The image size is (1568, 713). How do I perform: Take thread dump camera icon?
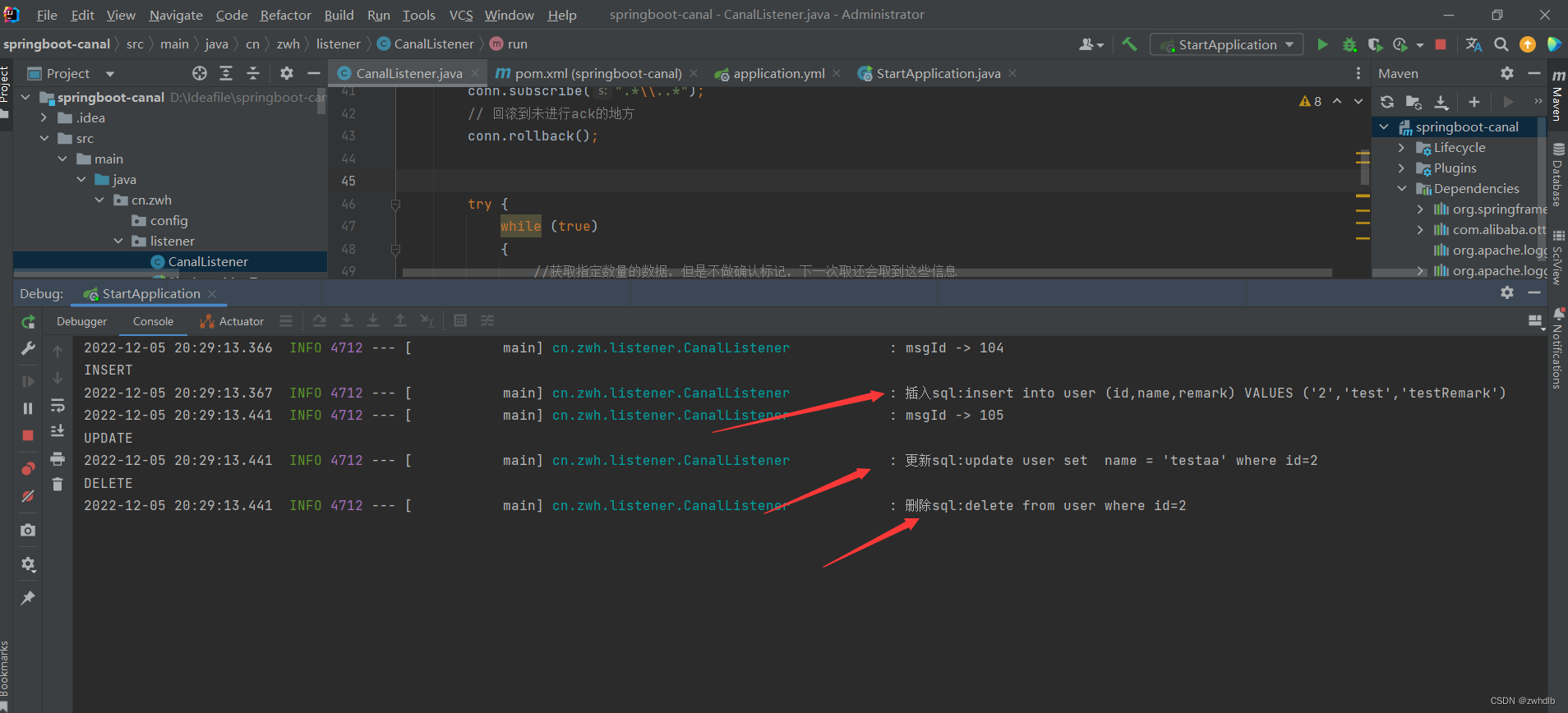click(28, 531)
